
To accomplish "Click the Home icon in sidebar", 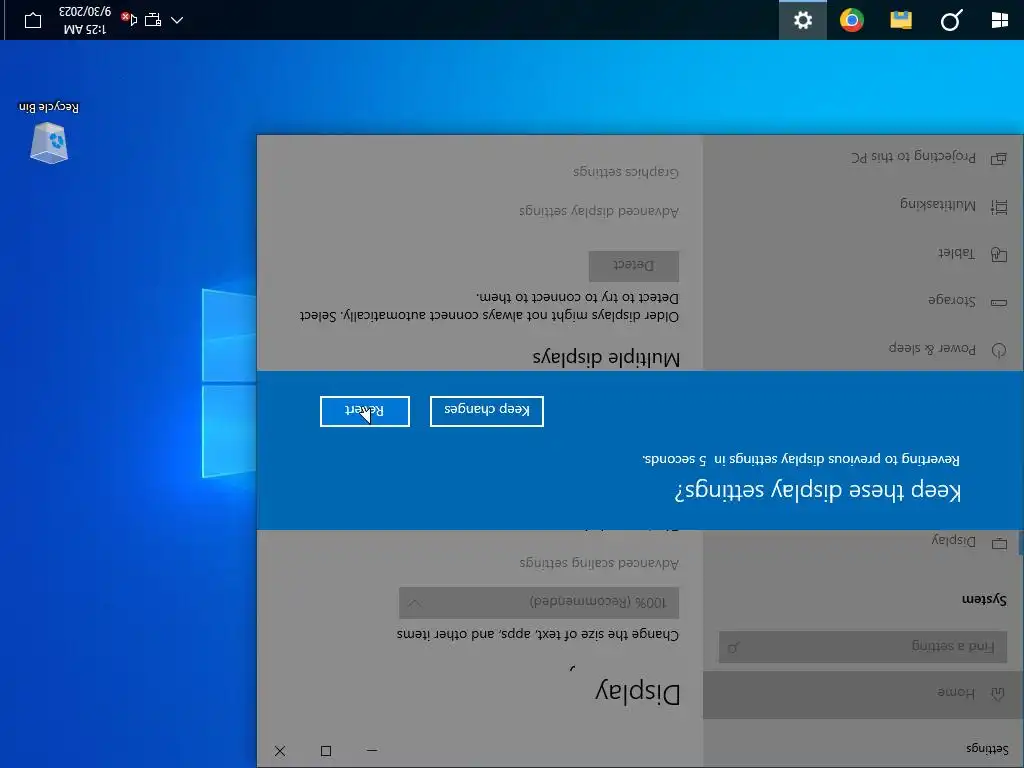I will tap(998, 694).
